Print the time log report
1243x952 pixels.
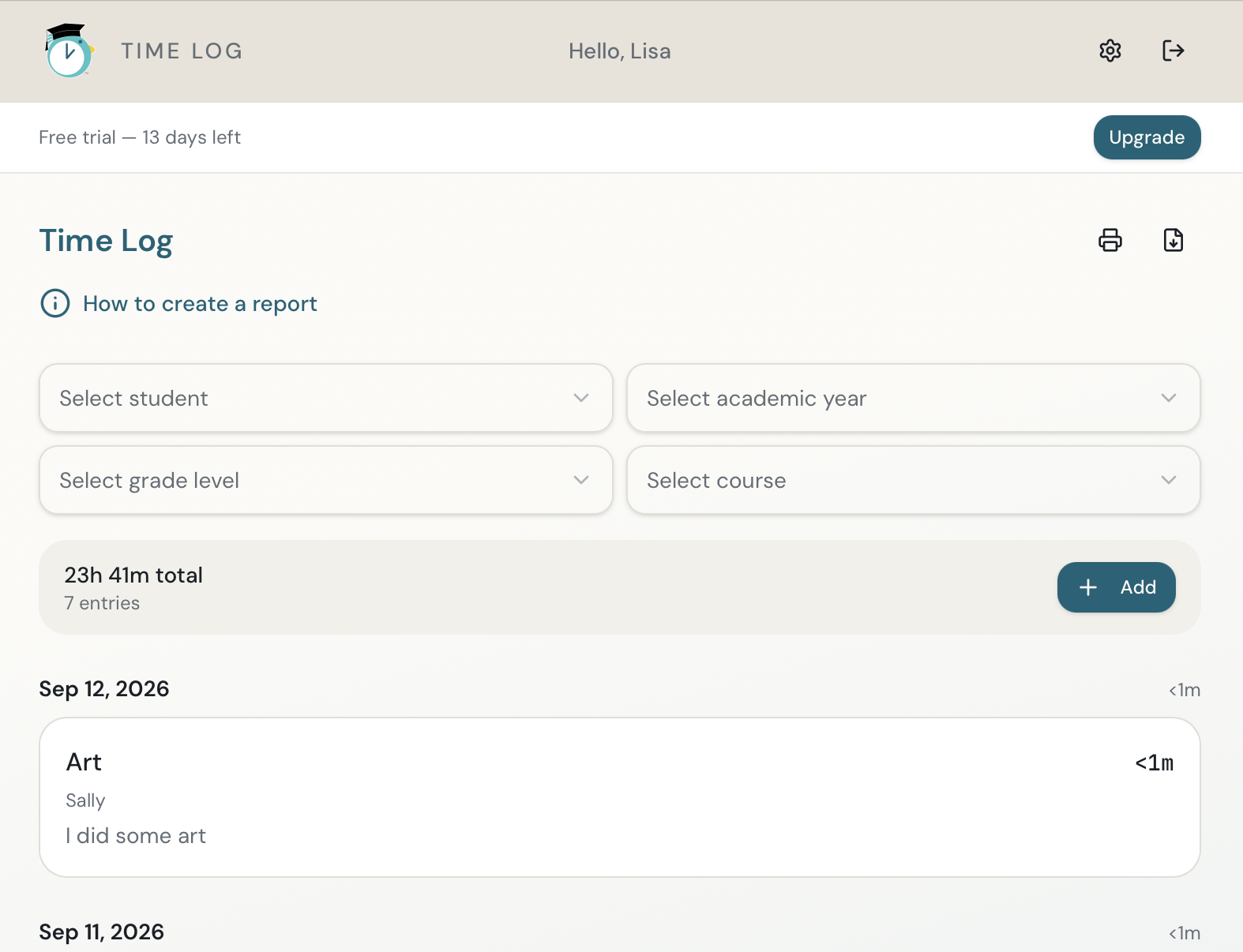pyautogui.click(x=1110, y=240)
